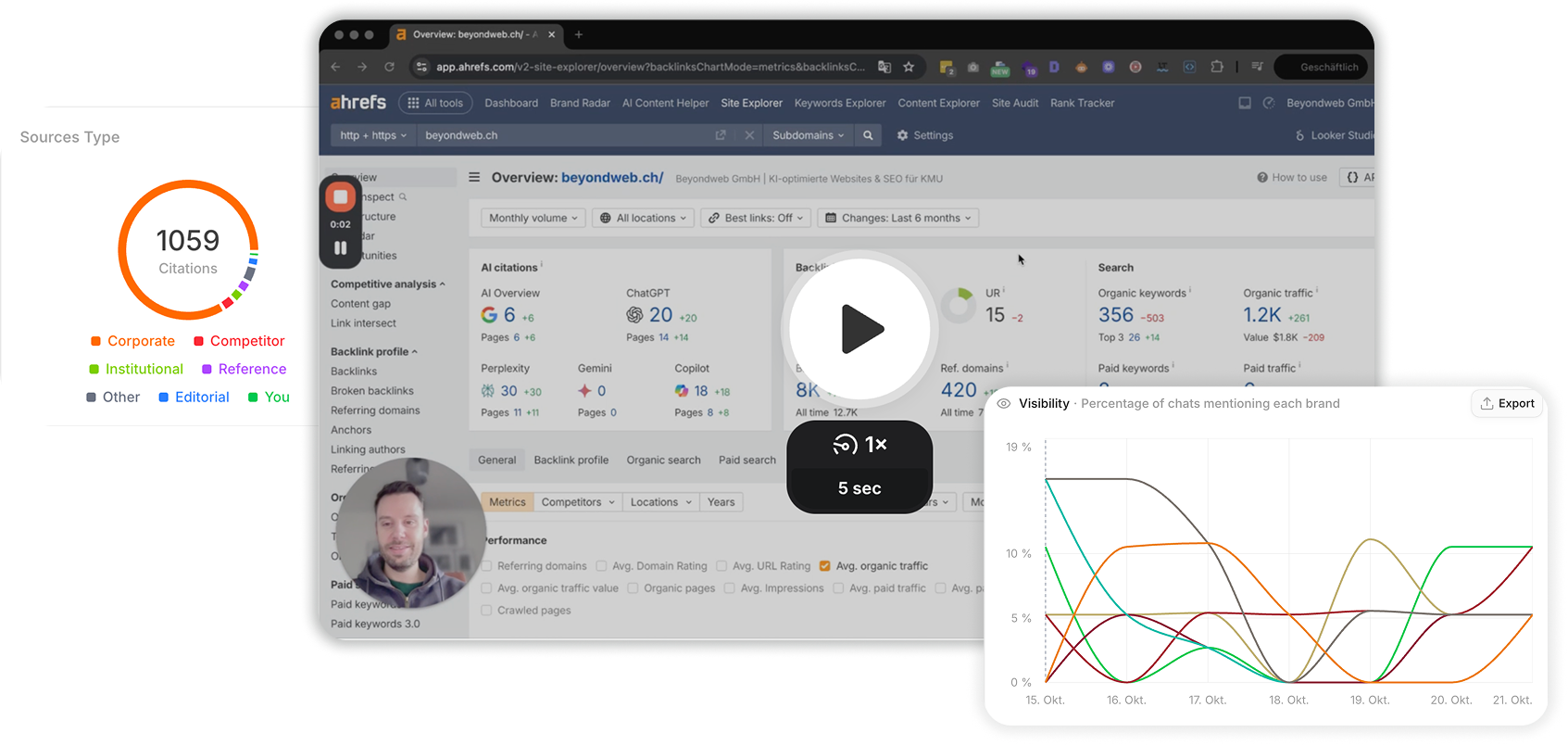Open Brand Radar in top nav
Image resolution: width=1568 pixels, height=745 pixels.
[580, 103]
